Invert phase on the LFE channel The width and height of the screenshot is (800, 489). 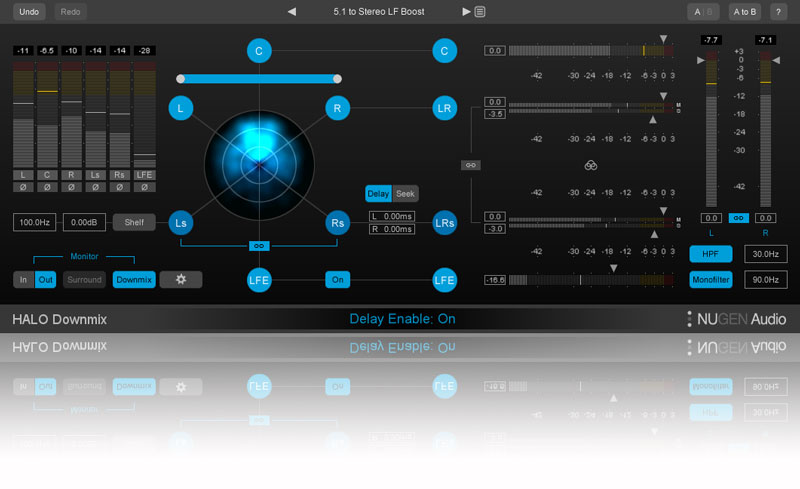[x=144, y=187]
